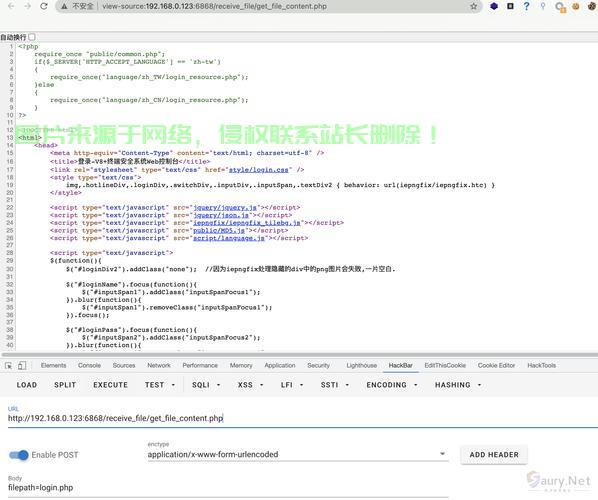Open the jquery/jquery.js source link
The width and height of the screenshot is (598, 500).
(225, 207)
